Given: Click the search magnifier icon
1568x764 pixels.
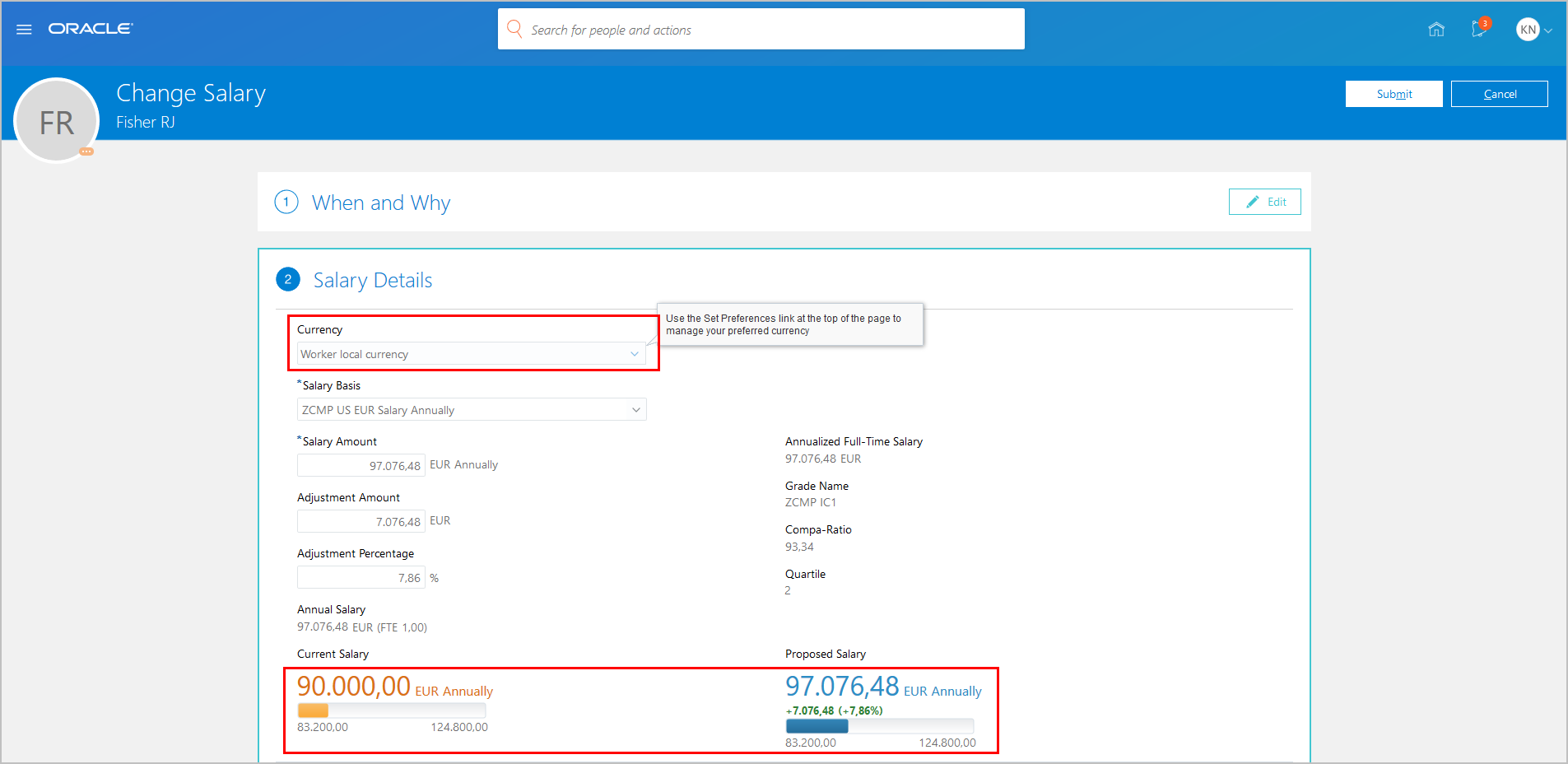Looking at the screenshot, I should click(514, 29).
